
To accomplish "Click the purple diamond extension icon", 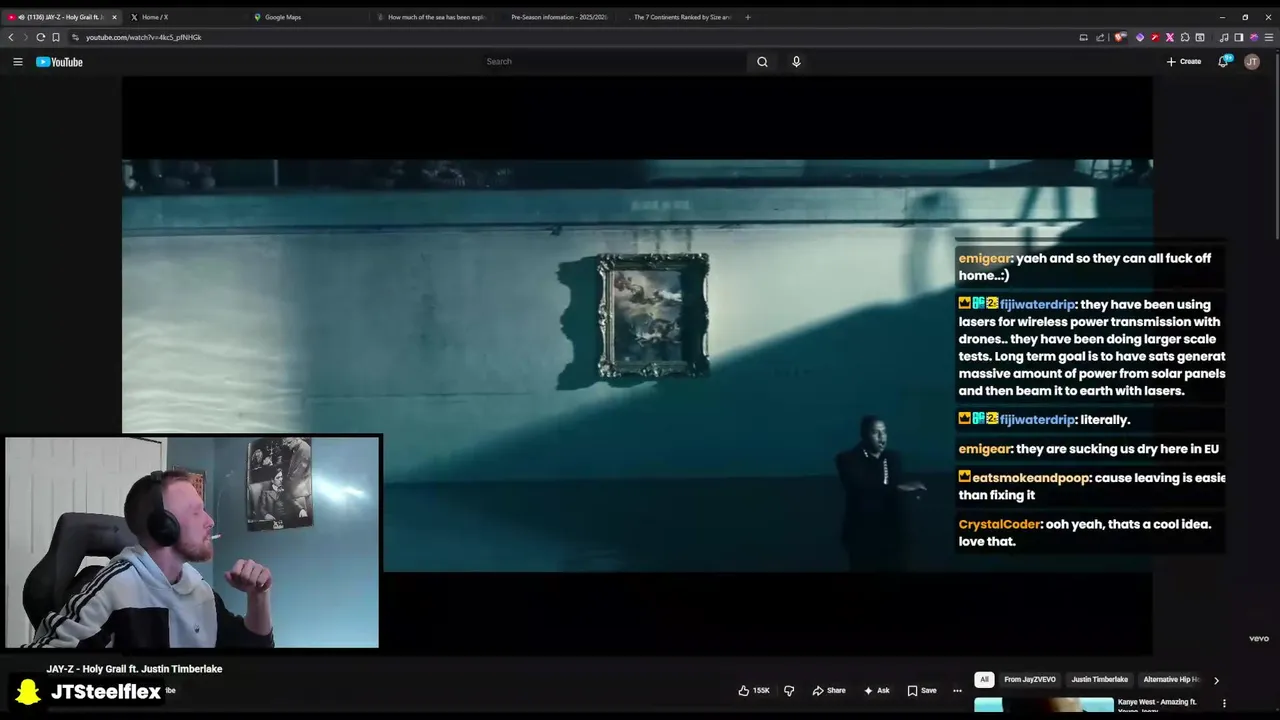I will [x=1139, y=37].
